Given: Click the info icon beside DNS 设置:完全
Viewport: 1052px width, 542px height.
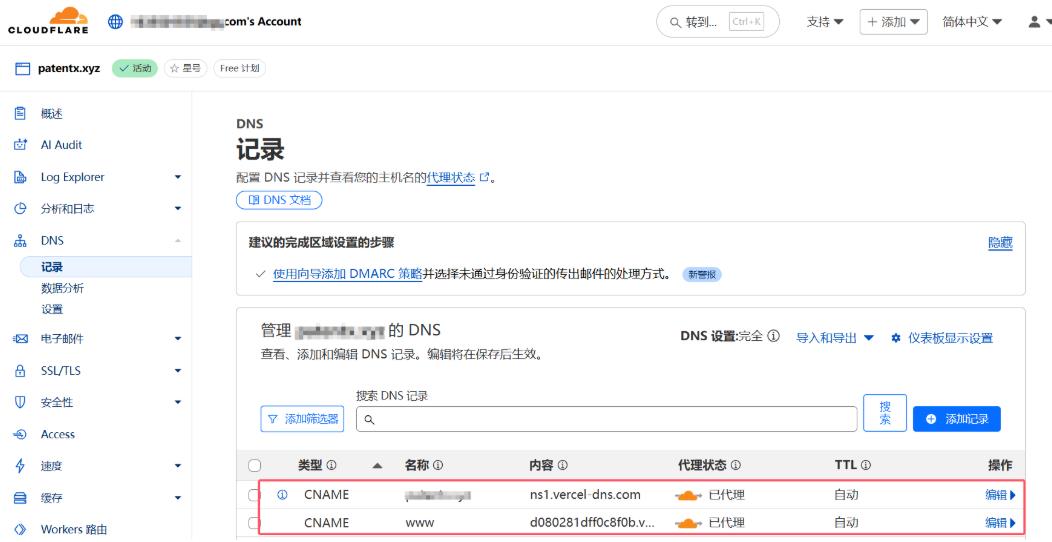Looking at the screenshot, I should (773, 337).
